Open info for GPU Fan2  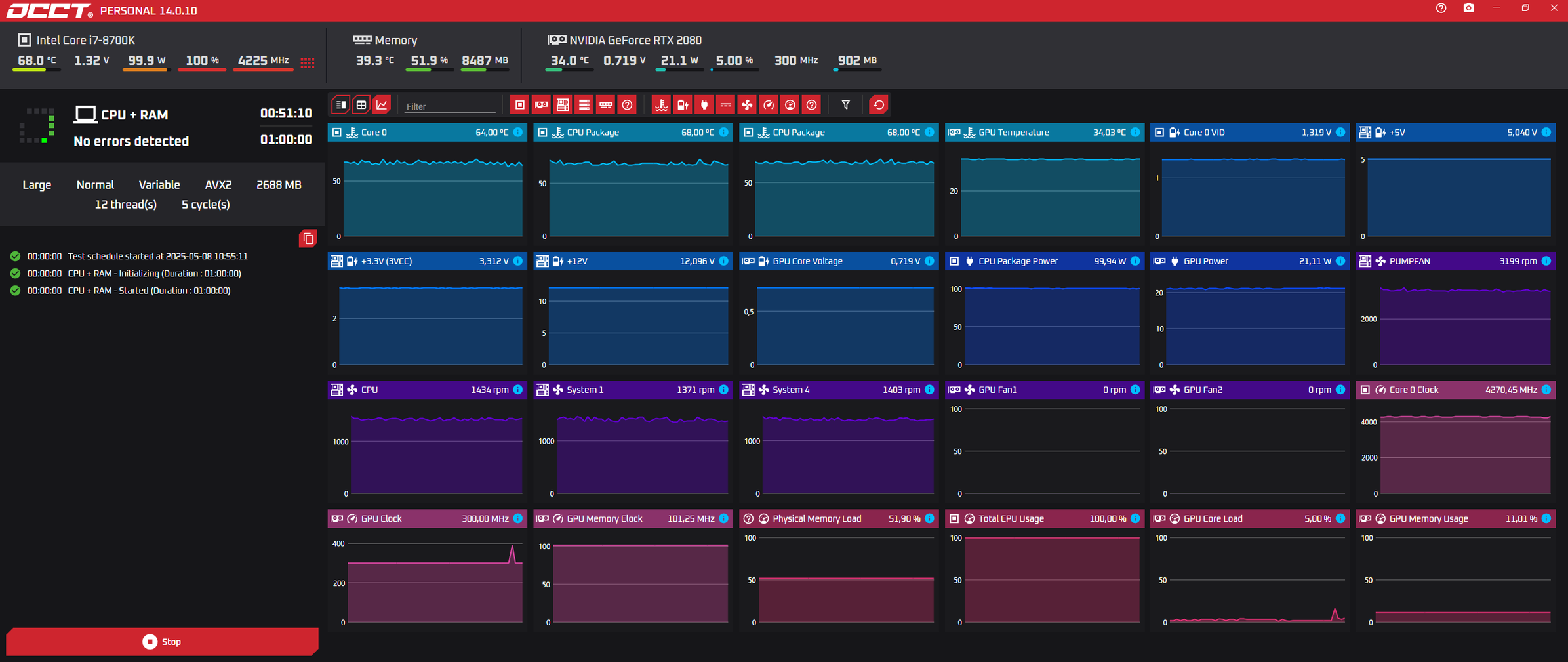pos(1340,390)
